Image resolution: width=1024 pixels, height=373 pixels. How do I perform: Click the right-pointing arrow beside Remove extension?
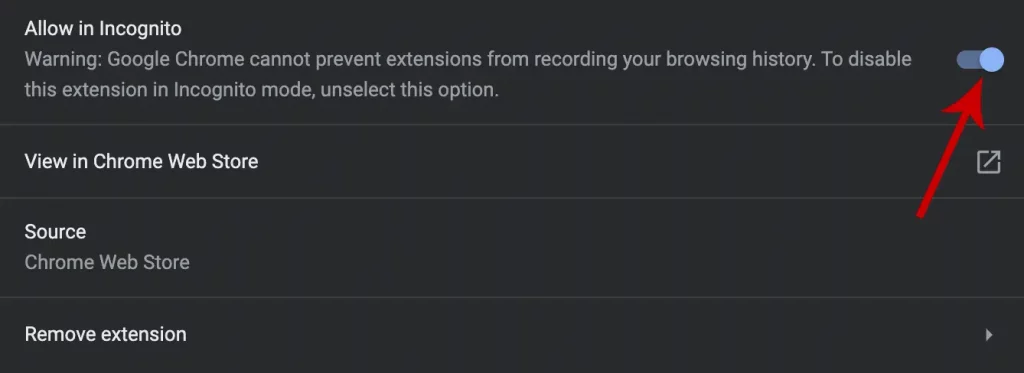coord(989,334)
